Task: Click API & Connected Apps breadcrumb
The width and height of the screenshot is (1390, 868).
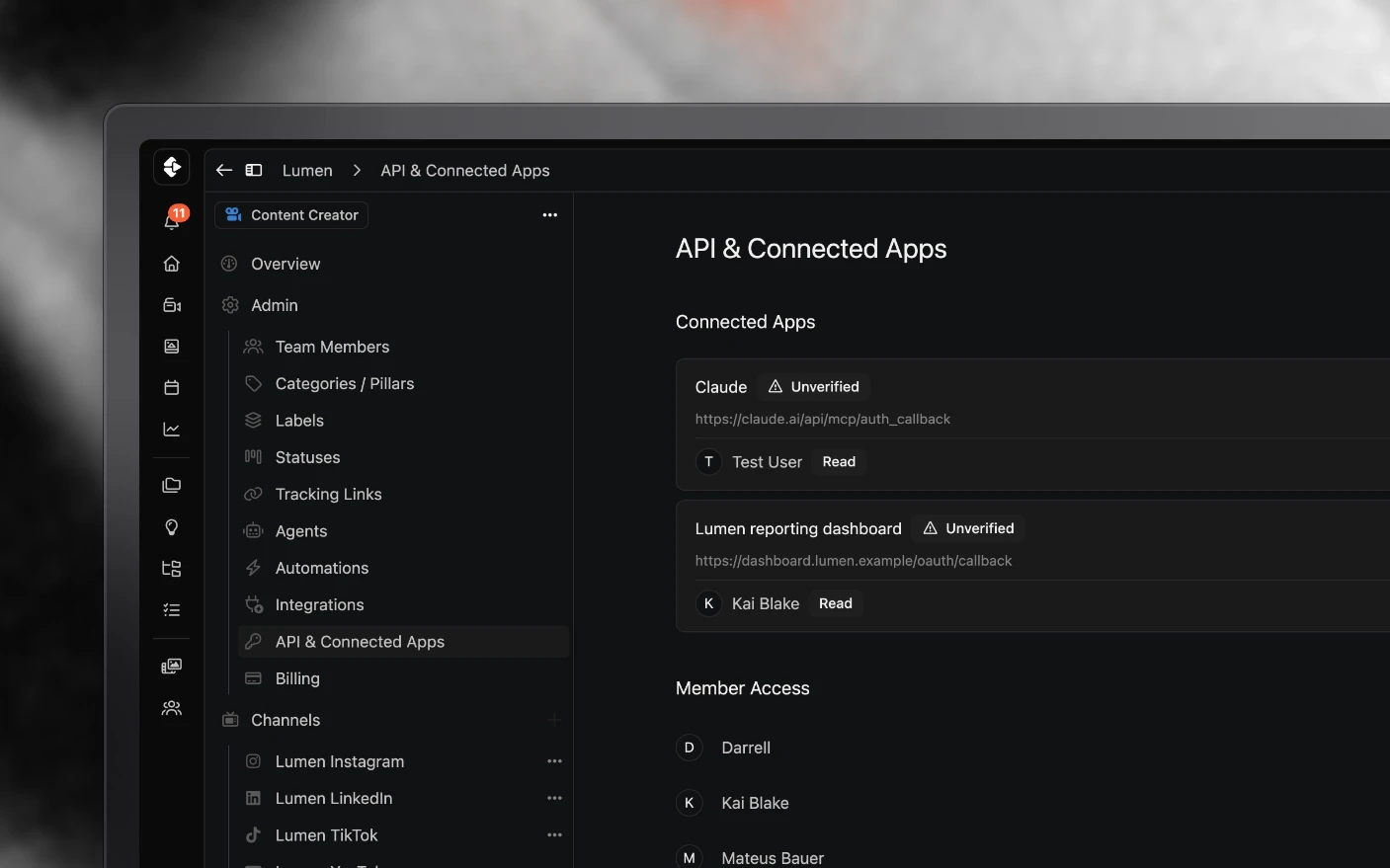Action: (465, 171)
